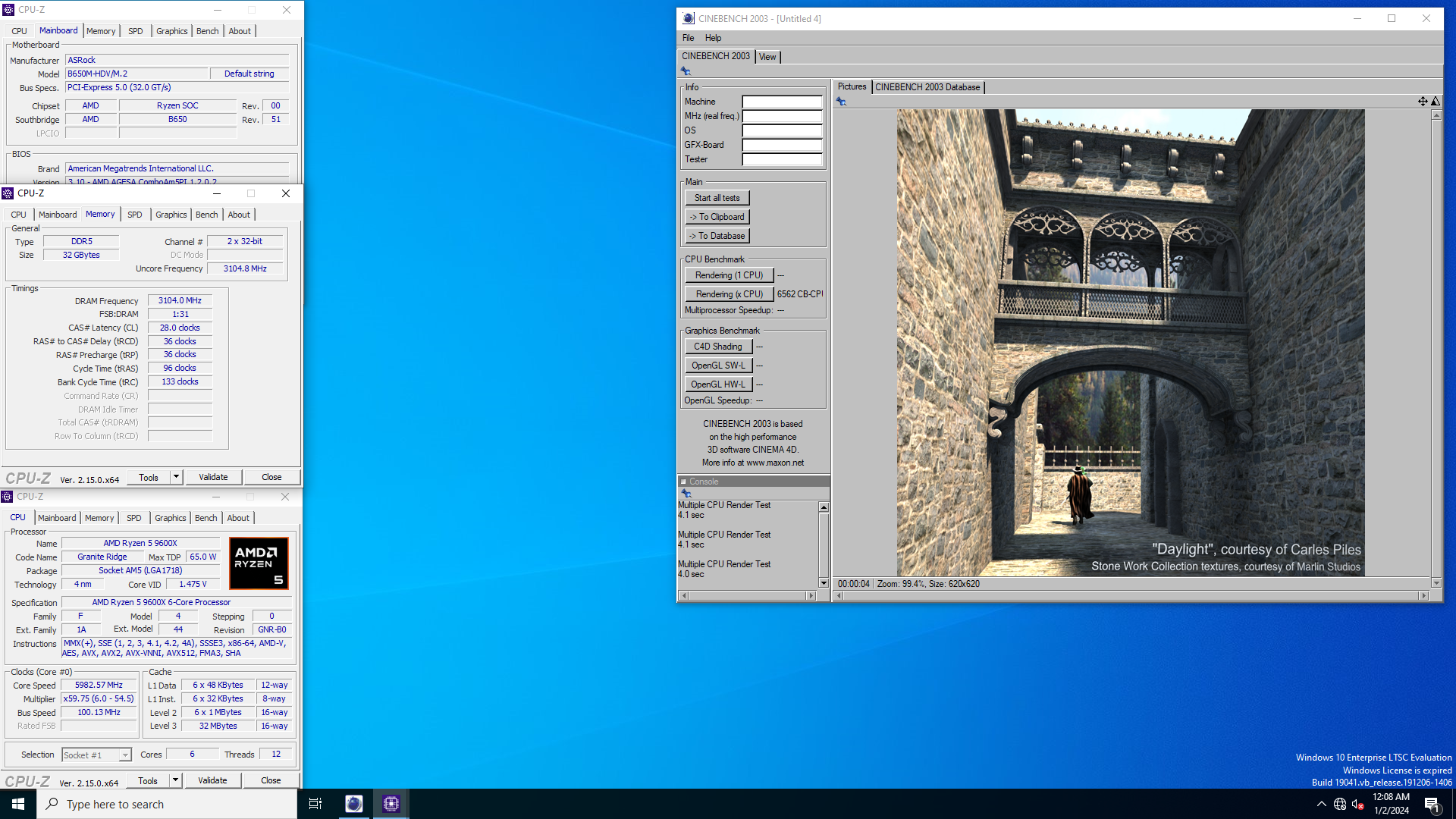Click the pin icon in Pictures panel

click(x=841, y=101)
